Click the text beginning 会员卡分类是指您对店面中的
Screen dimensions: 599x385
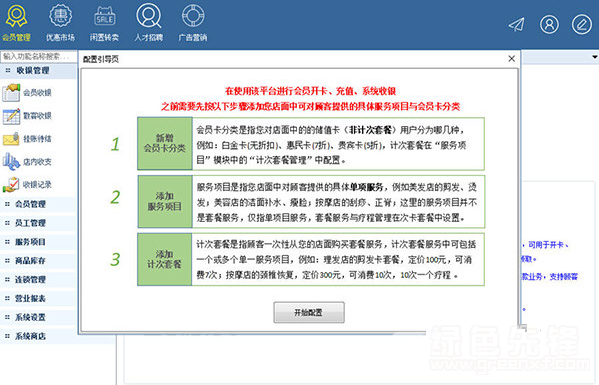pyautogui.click(x=331, y=145)
